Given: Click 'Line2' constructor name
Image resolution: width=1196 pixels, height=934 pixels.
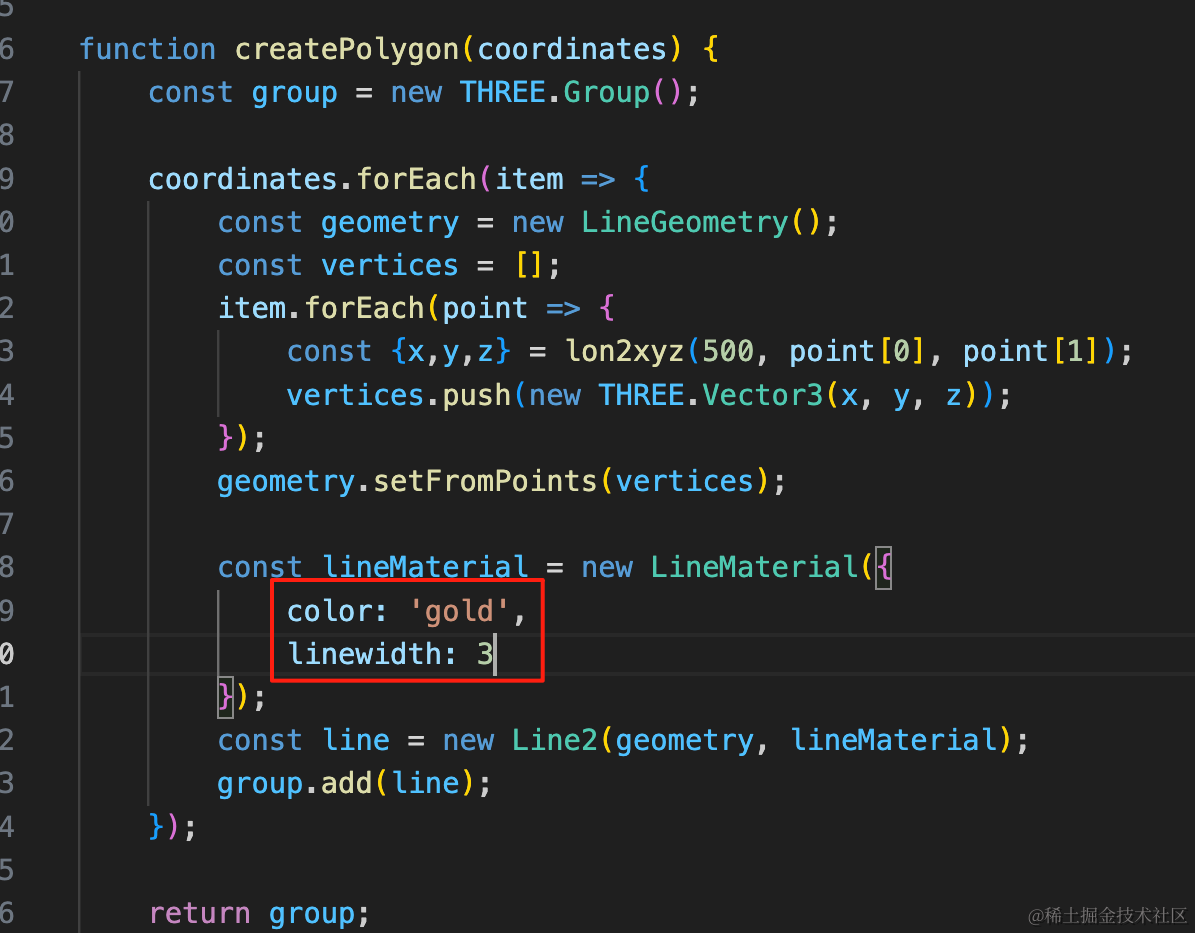Looking at the screenshot, I should coord(554,741).
